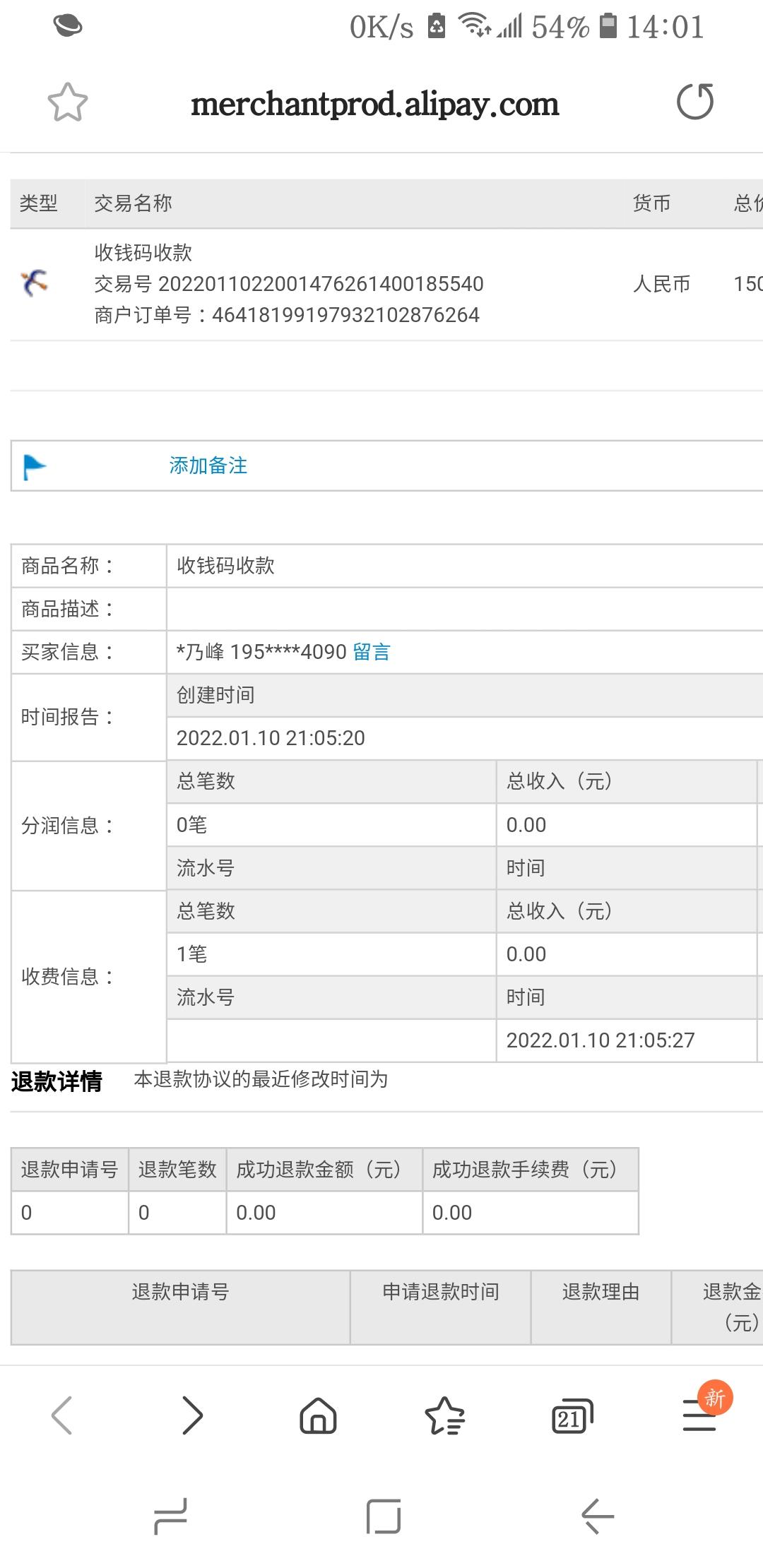The width and height of the screenshot is (763, 1568).
Task: Open the tab switcher showing 21 tabs
Action: (572, 1415)
